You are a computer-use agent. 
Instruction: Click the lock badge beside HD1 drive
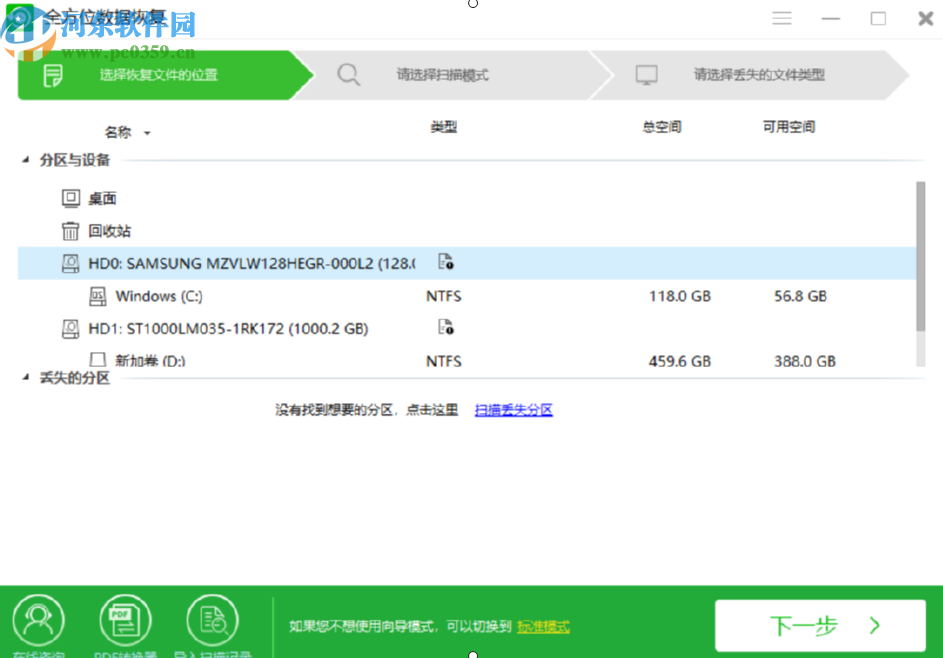[446, 328]
